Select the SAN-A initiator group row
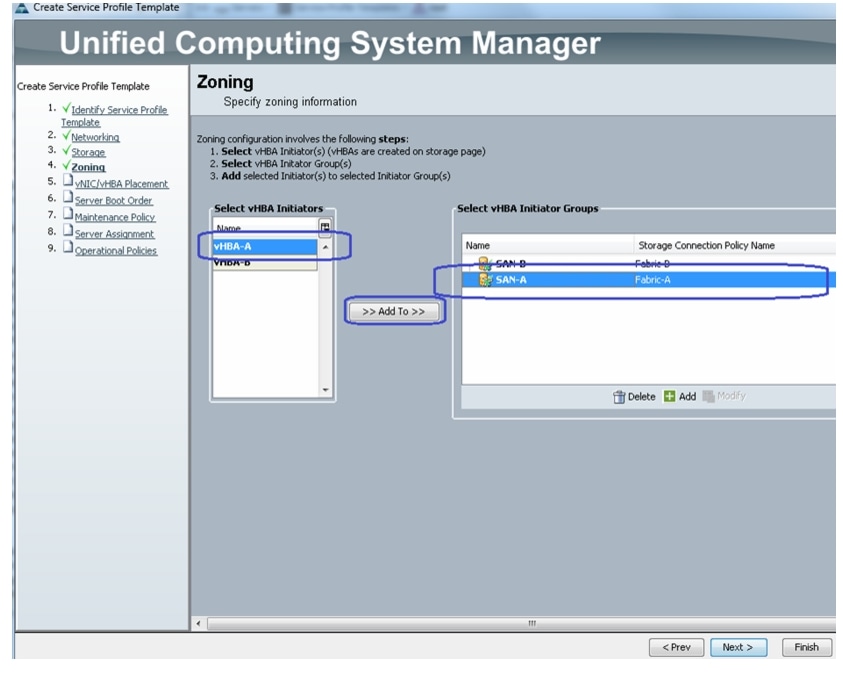 [648, 280]
